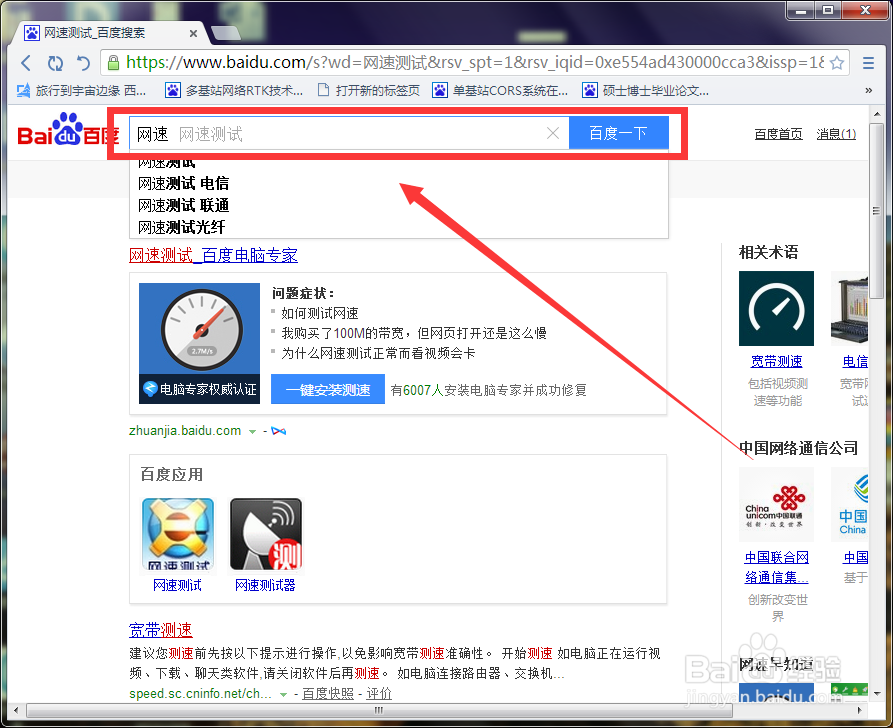The height and width of the screenshot is (728, 893).
Task: Open result 网速测试_百度电脑专家
Action: tap(213, 255)
